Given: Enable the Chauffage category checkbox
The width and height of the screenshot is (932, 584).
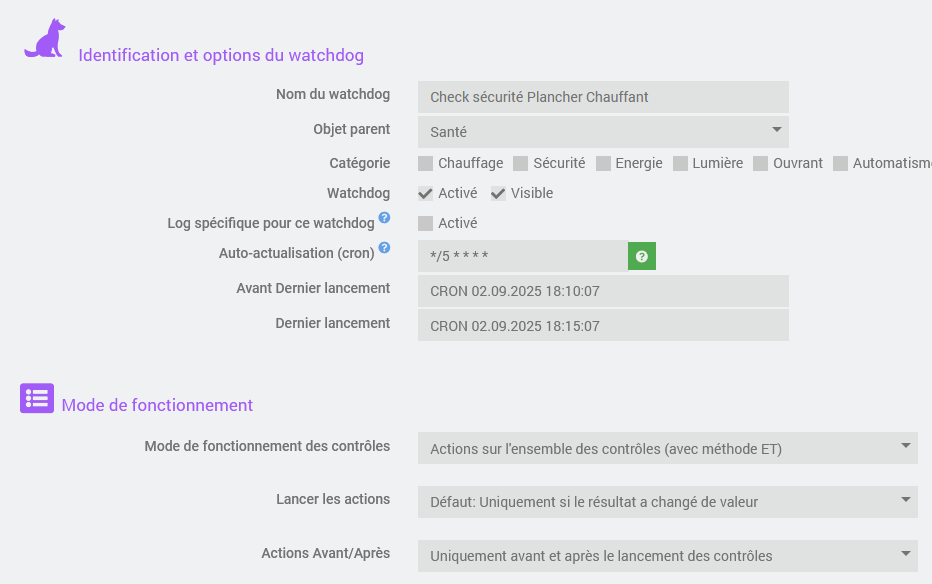Looking at the screenshot, I should [426, 163].
